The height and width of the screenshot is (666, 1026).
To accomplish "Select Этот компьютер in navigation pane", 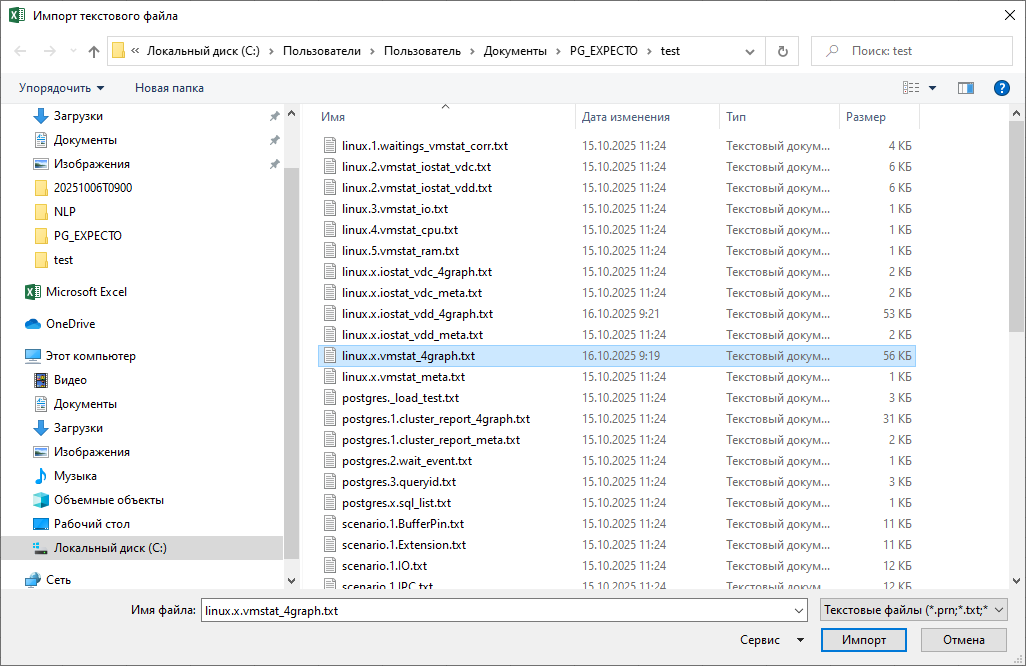I will click(91, 356).
